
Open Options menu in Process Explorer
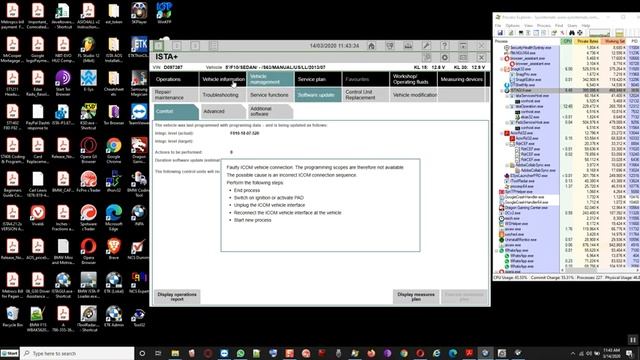[x=513, y=25]
